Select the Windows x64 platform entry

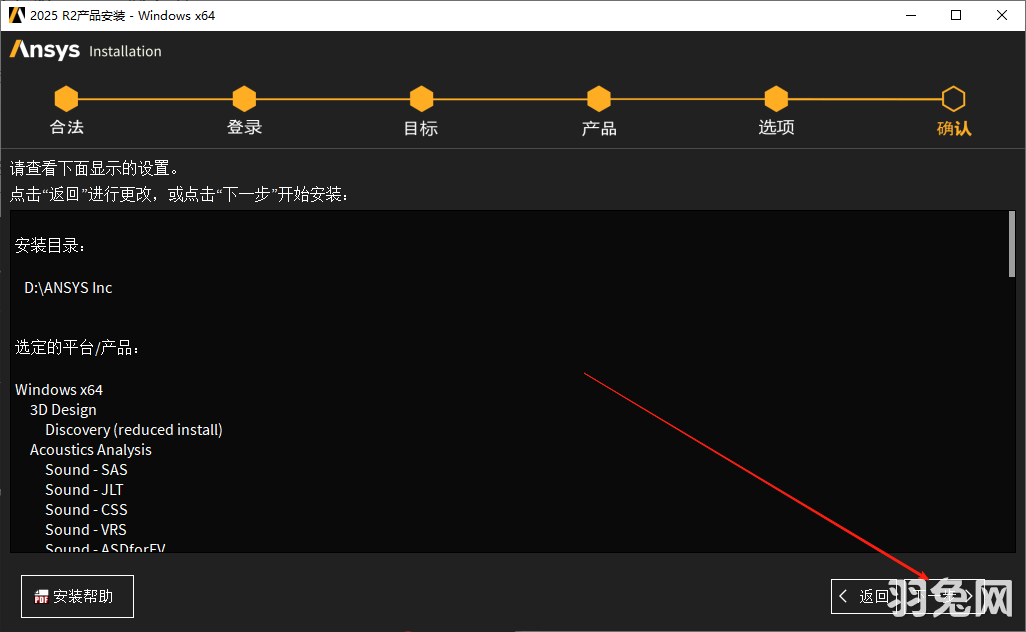(59, 389)
